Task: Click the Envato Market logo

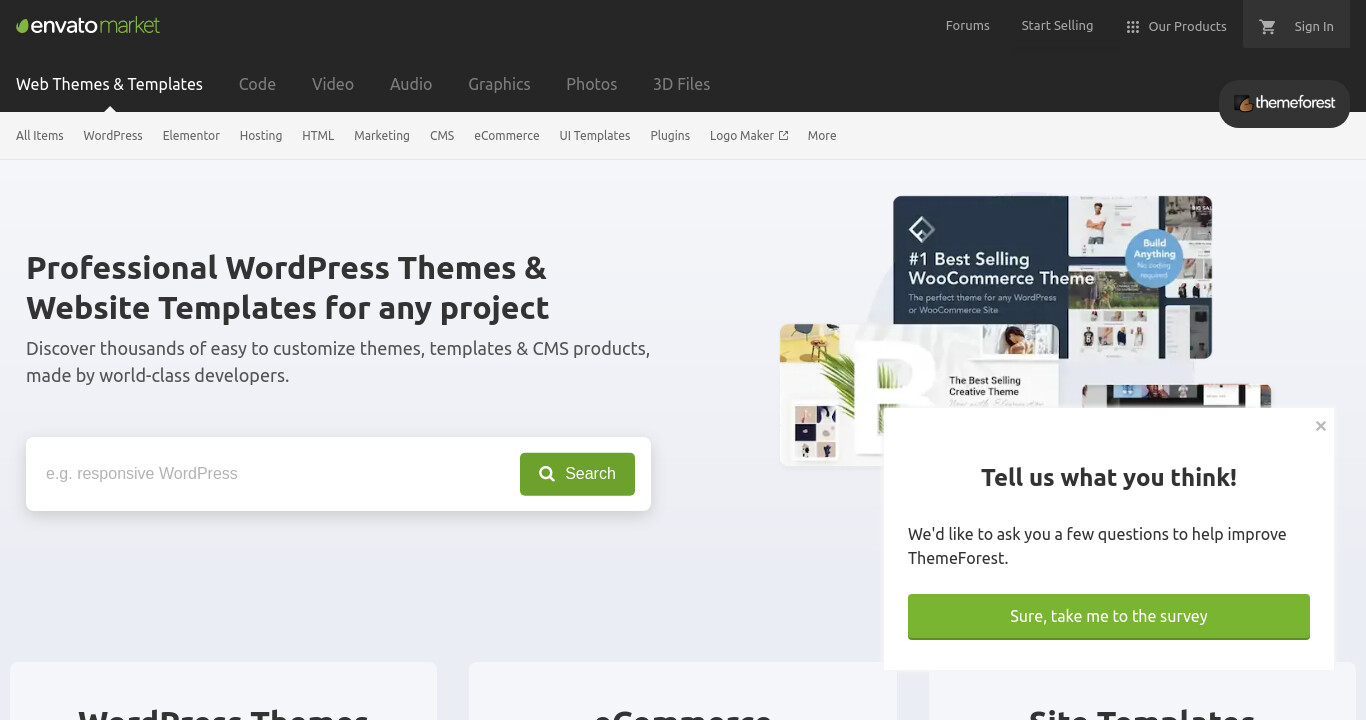Action: tap(88, 26)
